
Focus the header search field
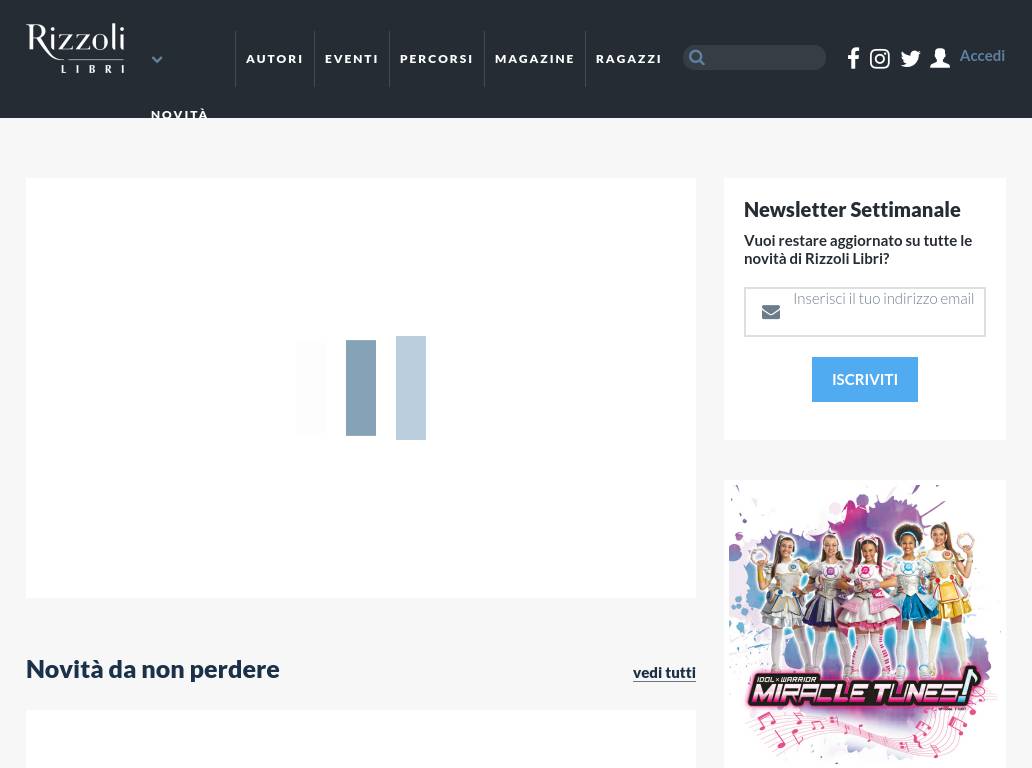tap(765, 58)
